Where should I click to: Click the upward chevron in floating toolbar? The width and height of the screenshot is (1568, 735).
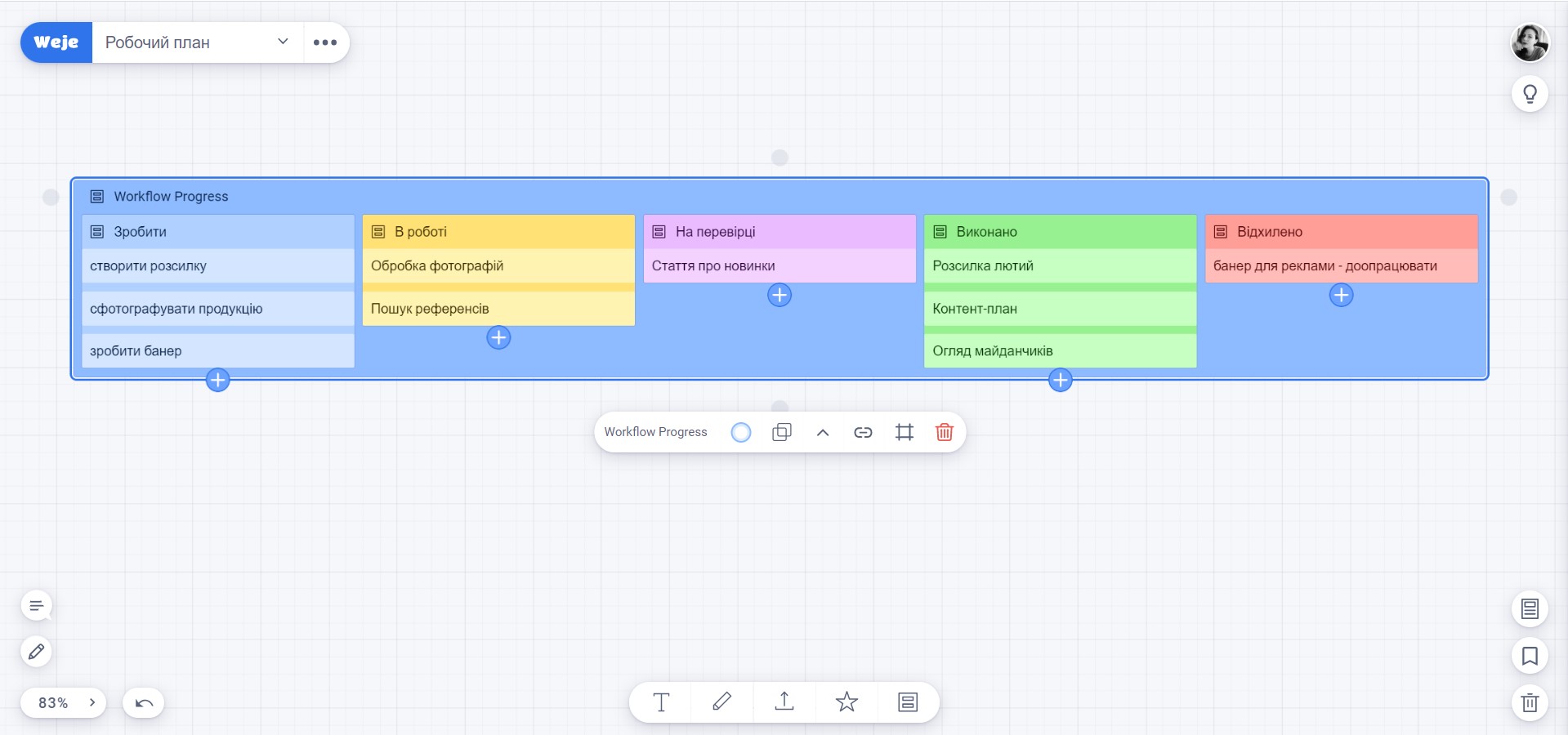822,432
